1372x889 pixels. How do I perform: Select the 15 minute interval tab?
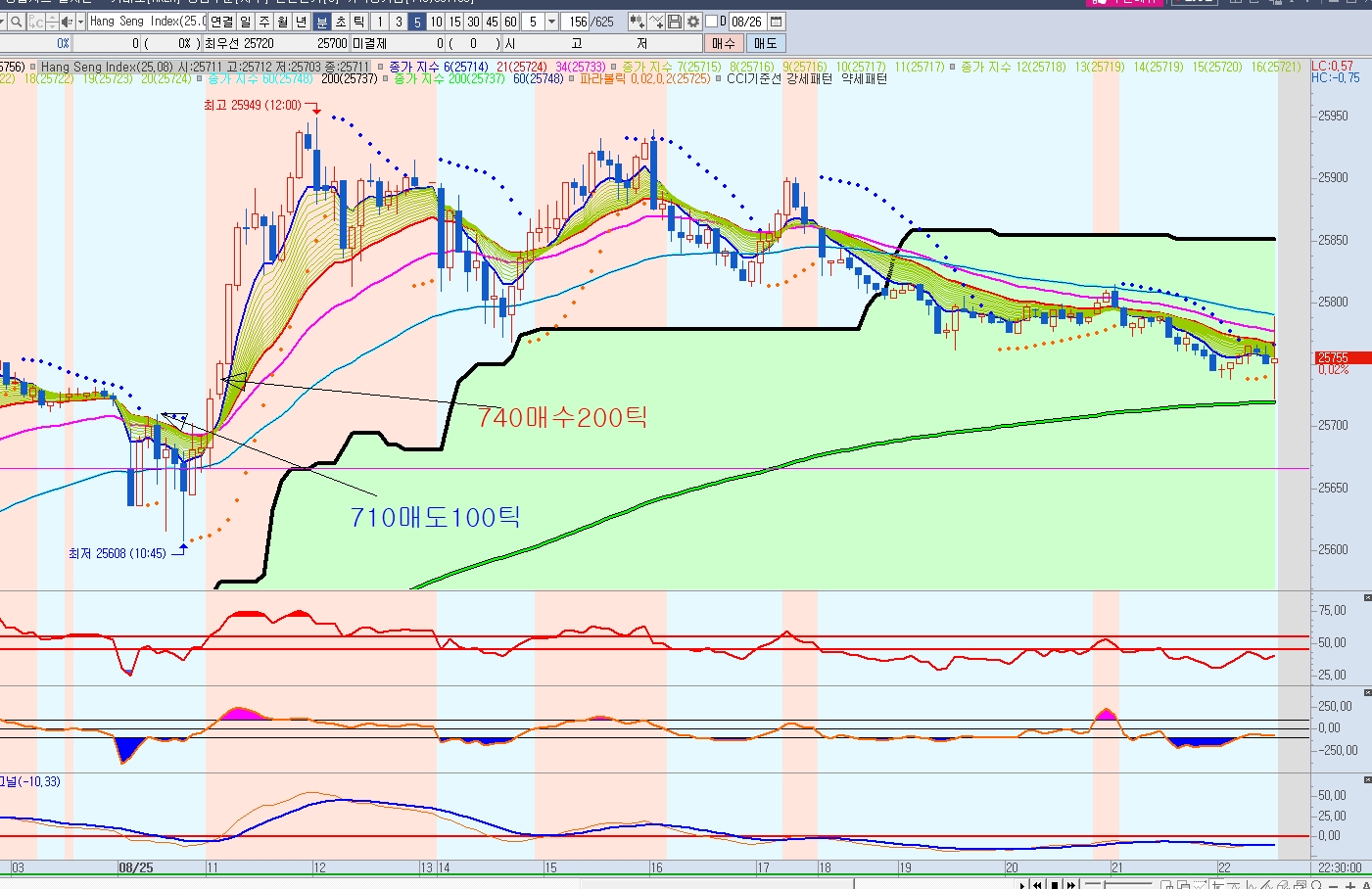click(454, 22)
